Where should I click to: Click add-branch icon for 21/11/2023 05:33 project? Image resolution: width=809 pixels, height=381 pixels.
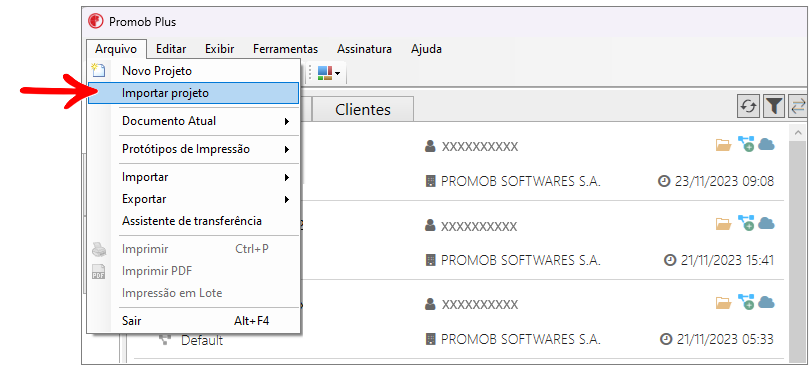pyautogui.click(x=746, y=301)
